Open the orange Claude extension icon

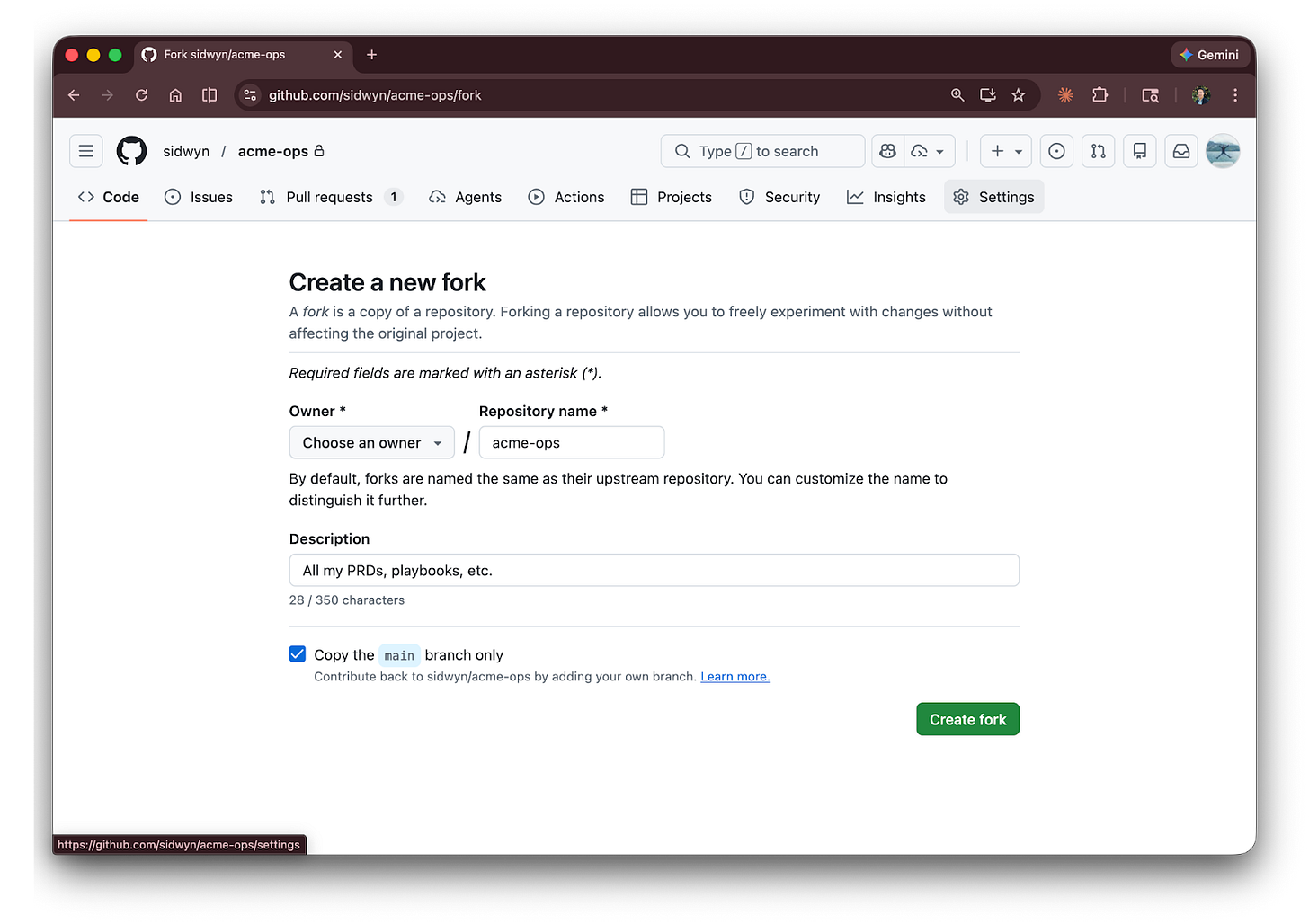(x=1065, y=95)
